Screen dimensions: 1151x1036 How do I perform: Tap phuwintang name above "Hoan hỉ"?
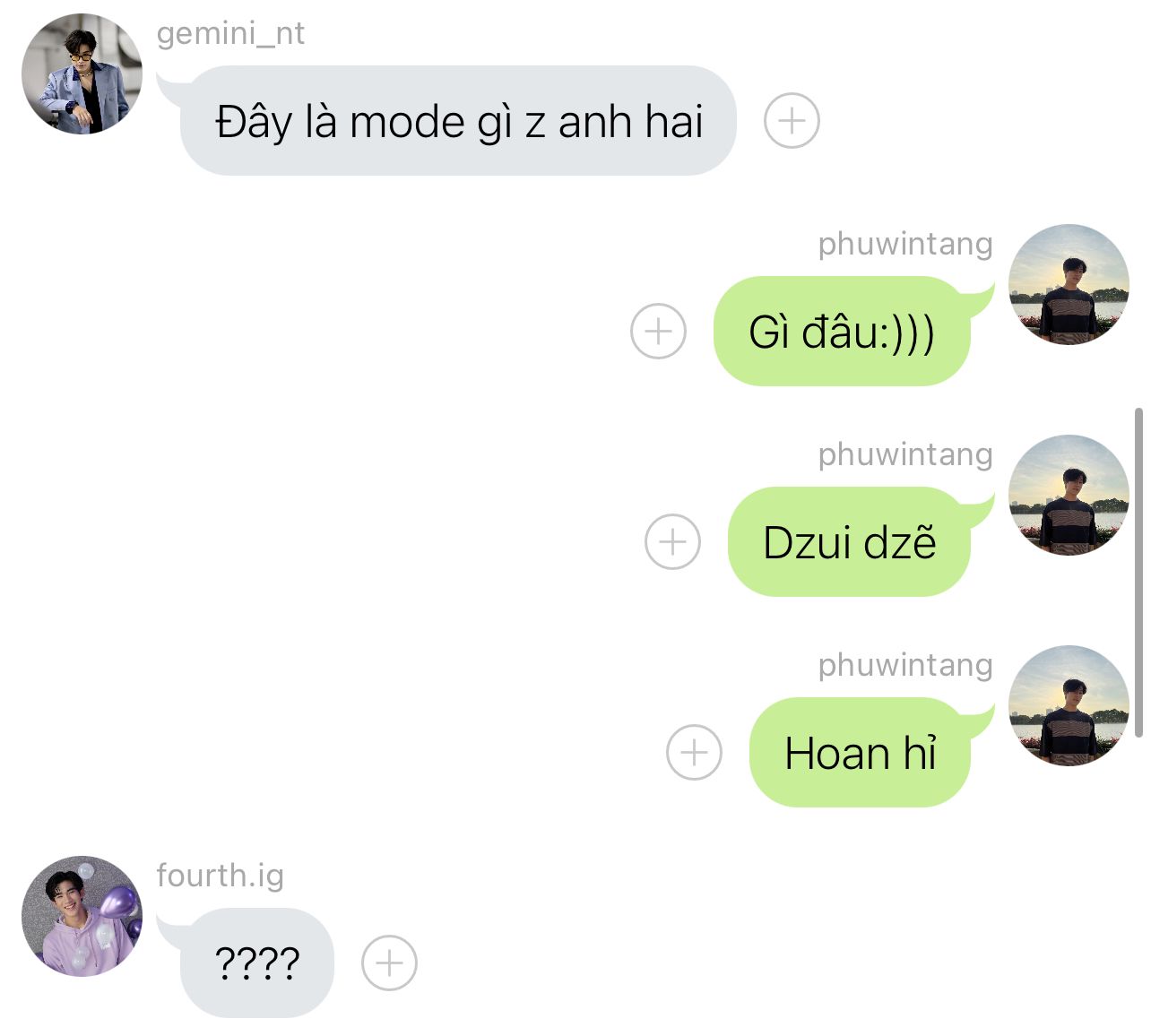(x=905, y=665)
